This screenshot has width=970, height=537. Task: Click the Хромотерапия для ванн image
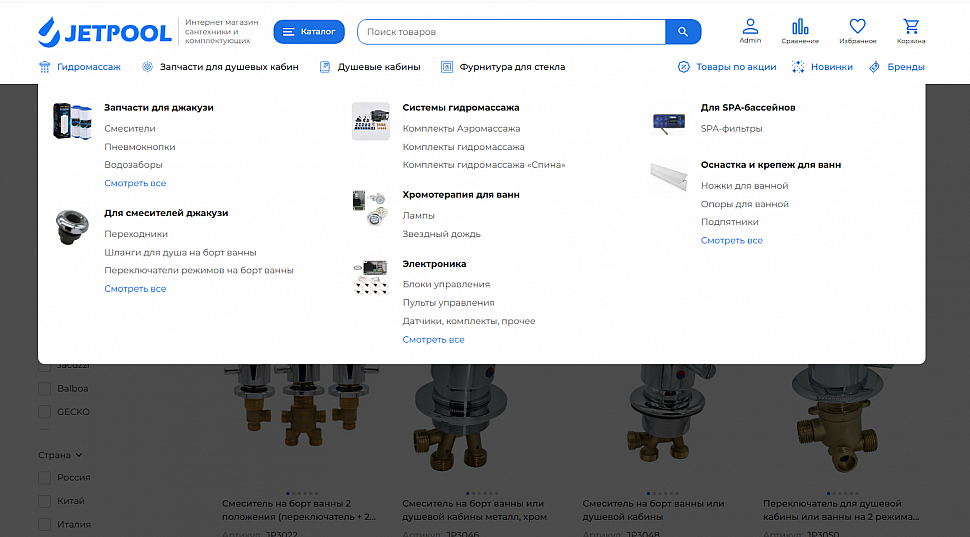click(x=371, y=208)
